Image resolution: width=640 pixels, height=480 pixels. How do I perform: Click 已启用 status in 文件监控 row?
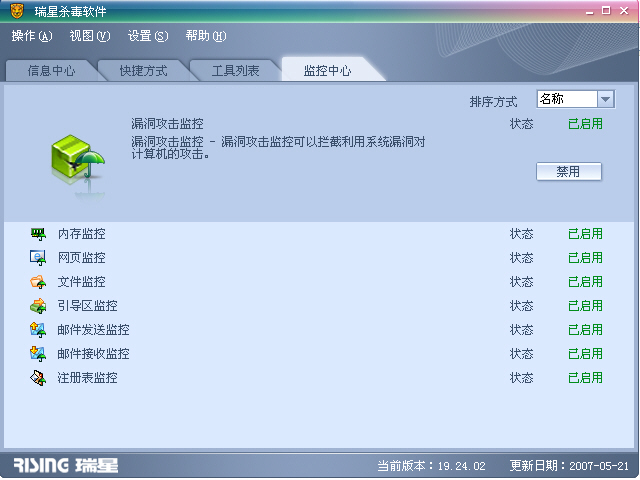point(585,282)
